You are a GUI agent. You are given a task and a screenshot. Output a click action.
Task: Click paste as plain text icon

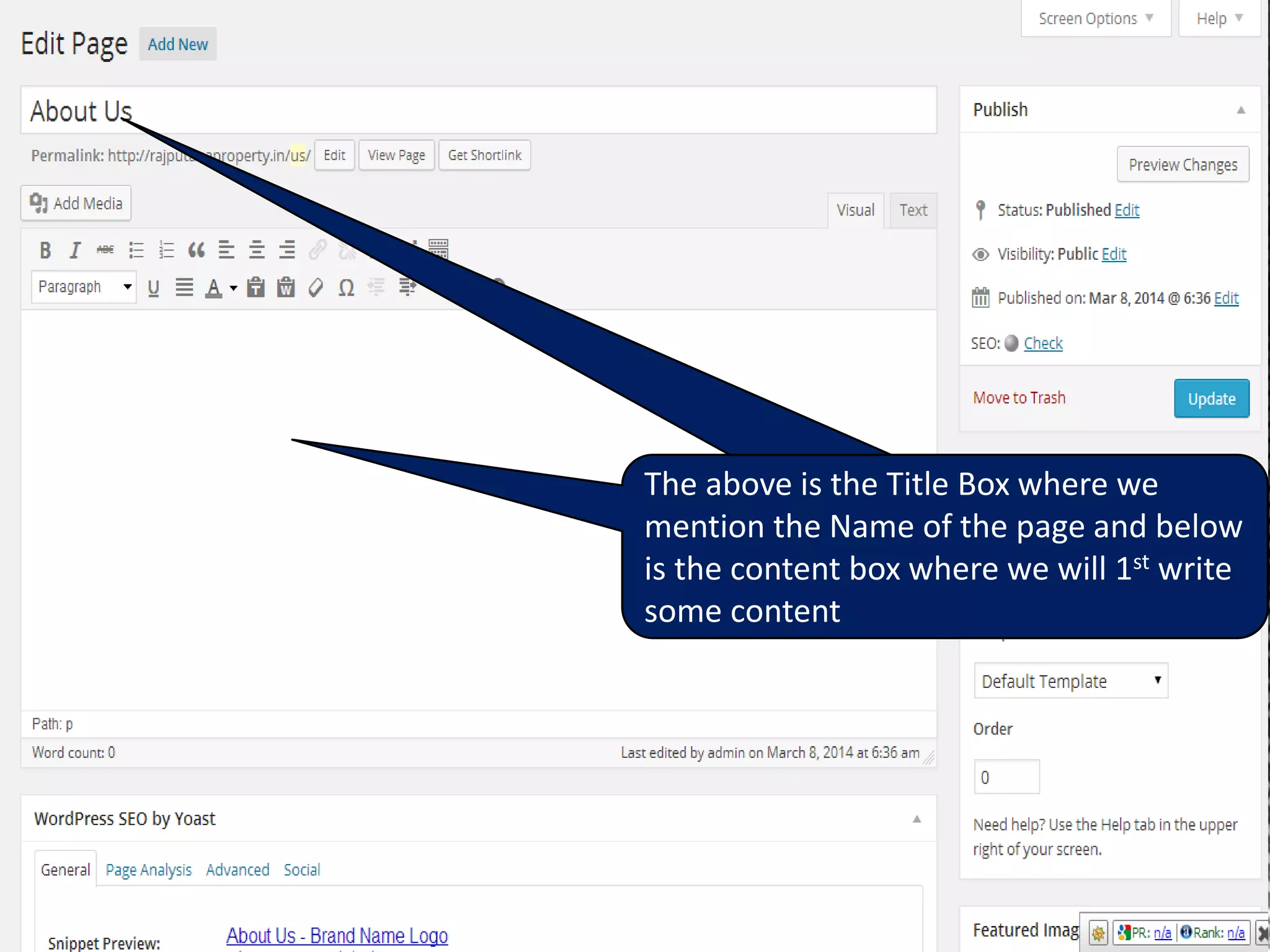coord(255,288)
